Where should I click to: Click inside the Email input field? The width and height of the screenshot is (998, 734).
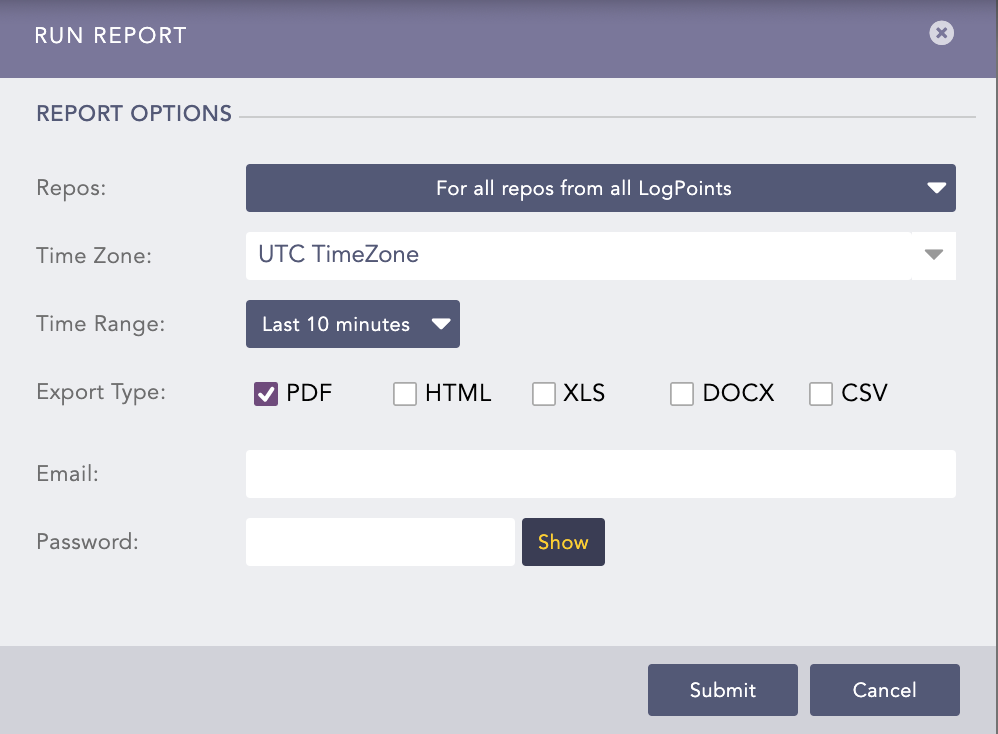pos(600,473)
